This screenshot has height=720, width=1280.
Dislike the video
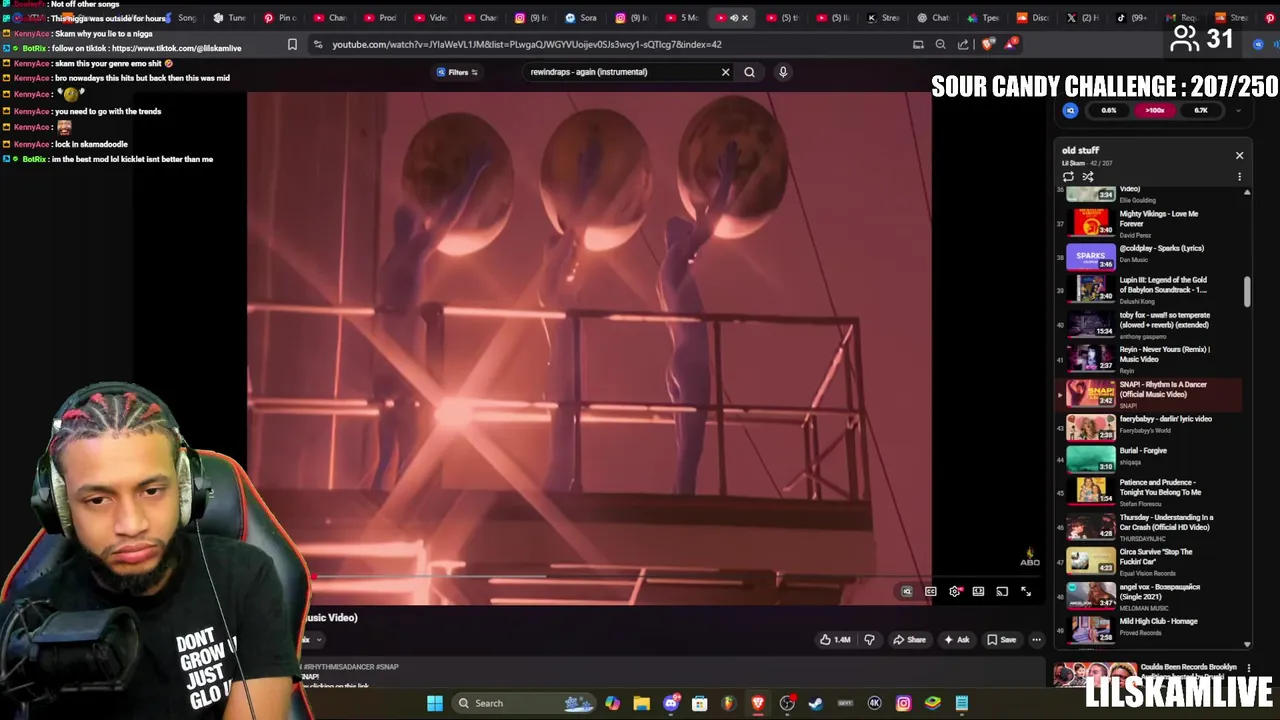(x=869, y=640)
